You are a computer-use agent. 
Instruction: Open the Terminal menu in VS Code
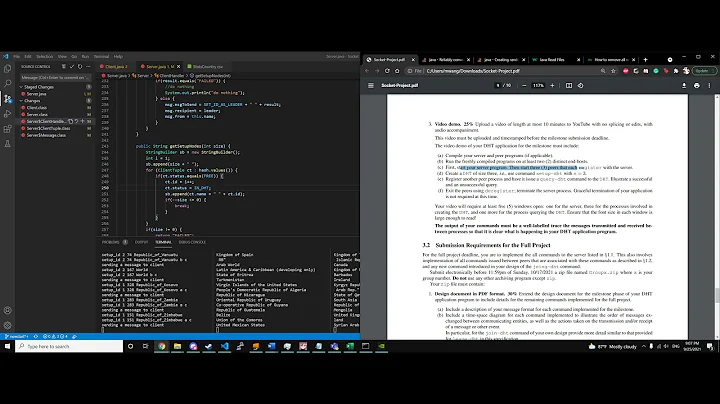pyautogui.click(x=101, y=56)
